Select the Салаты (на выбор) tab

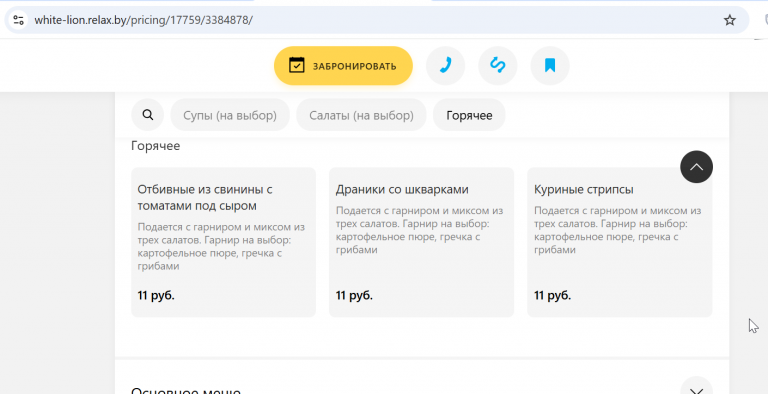pyautogui.click(x=361, y=115)
